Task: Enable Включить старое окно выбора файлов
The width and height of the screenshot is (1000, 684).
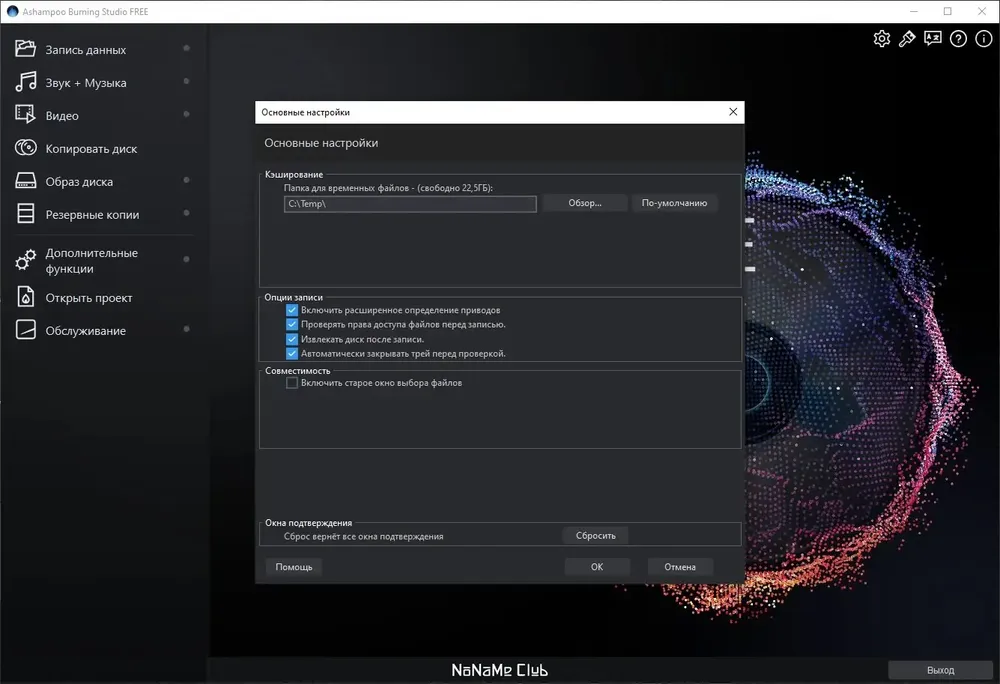Action: pos(291,382)
